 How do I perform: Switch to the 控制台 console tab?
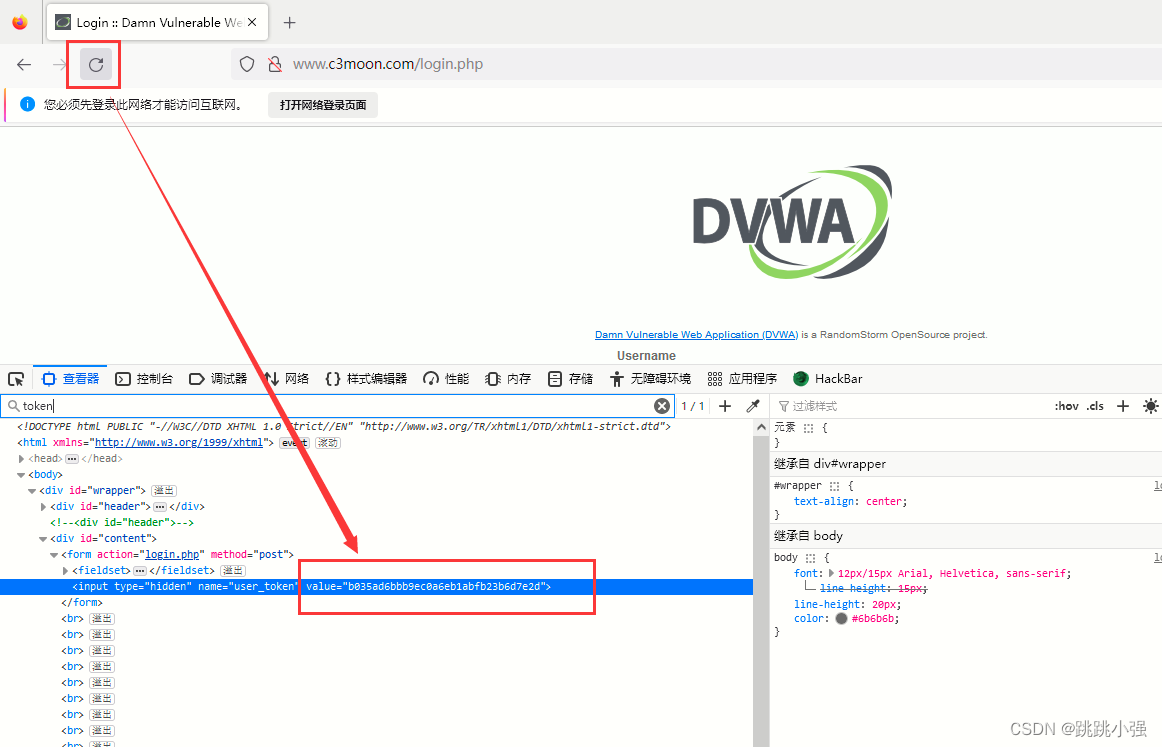(144, 379)
